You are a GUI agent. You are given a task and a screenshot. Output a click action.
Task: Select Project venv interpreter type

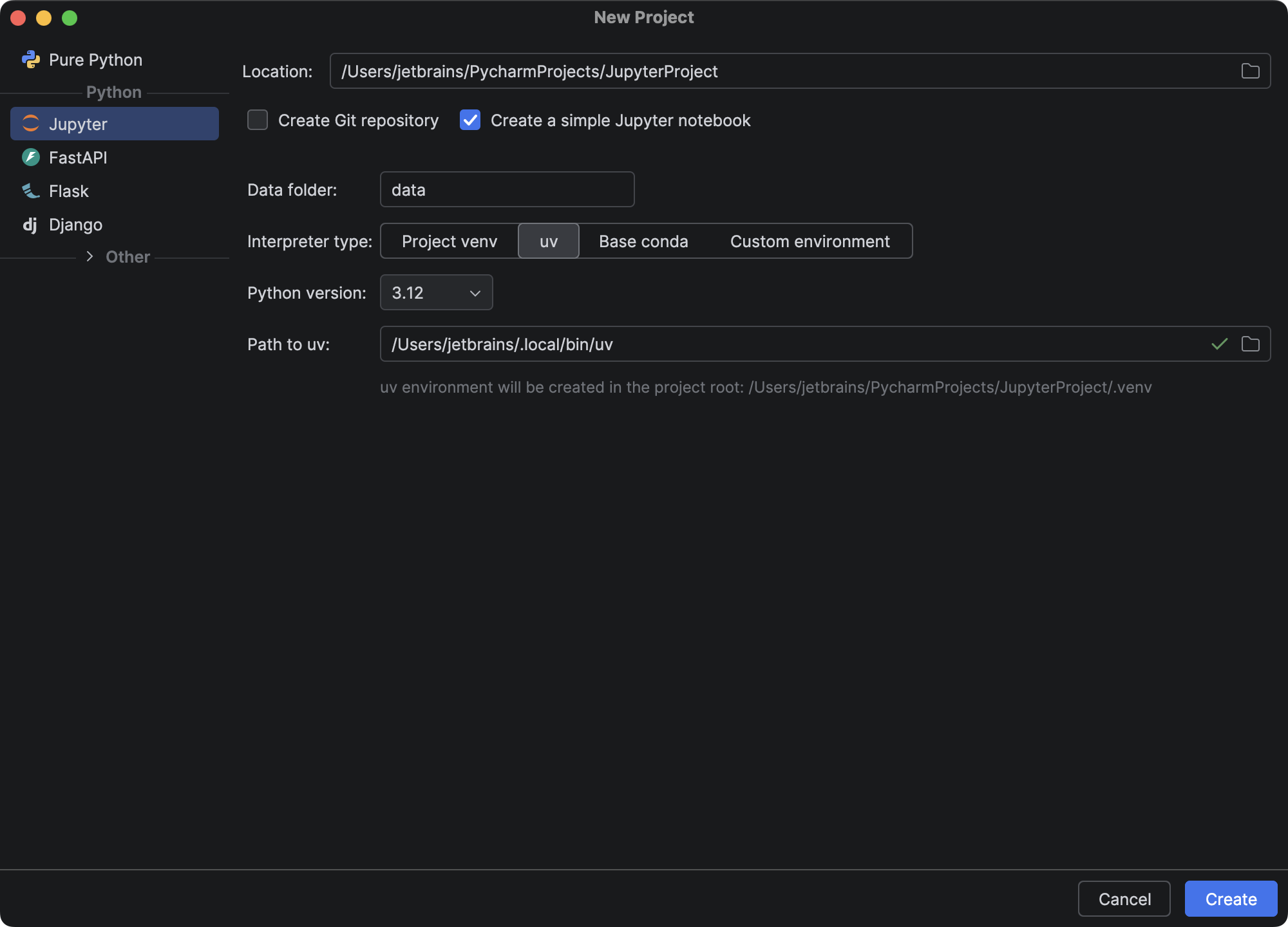(450, 241)
